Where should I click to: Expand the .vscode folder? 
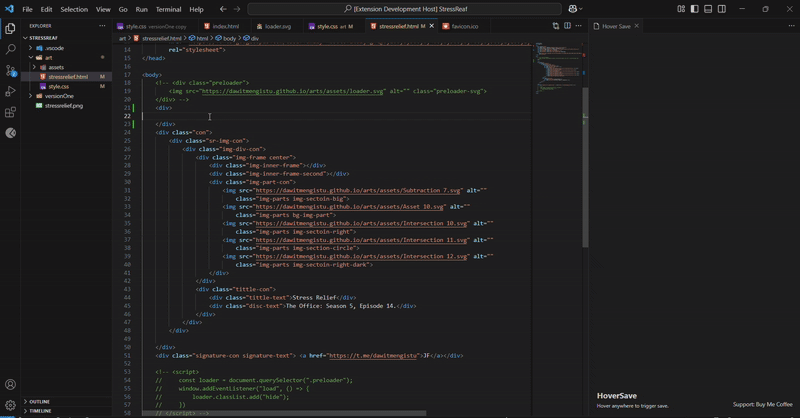coord(30,48)
